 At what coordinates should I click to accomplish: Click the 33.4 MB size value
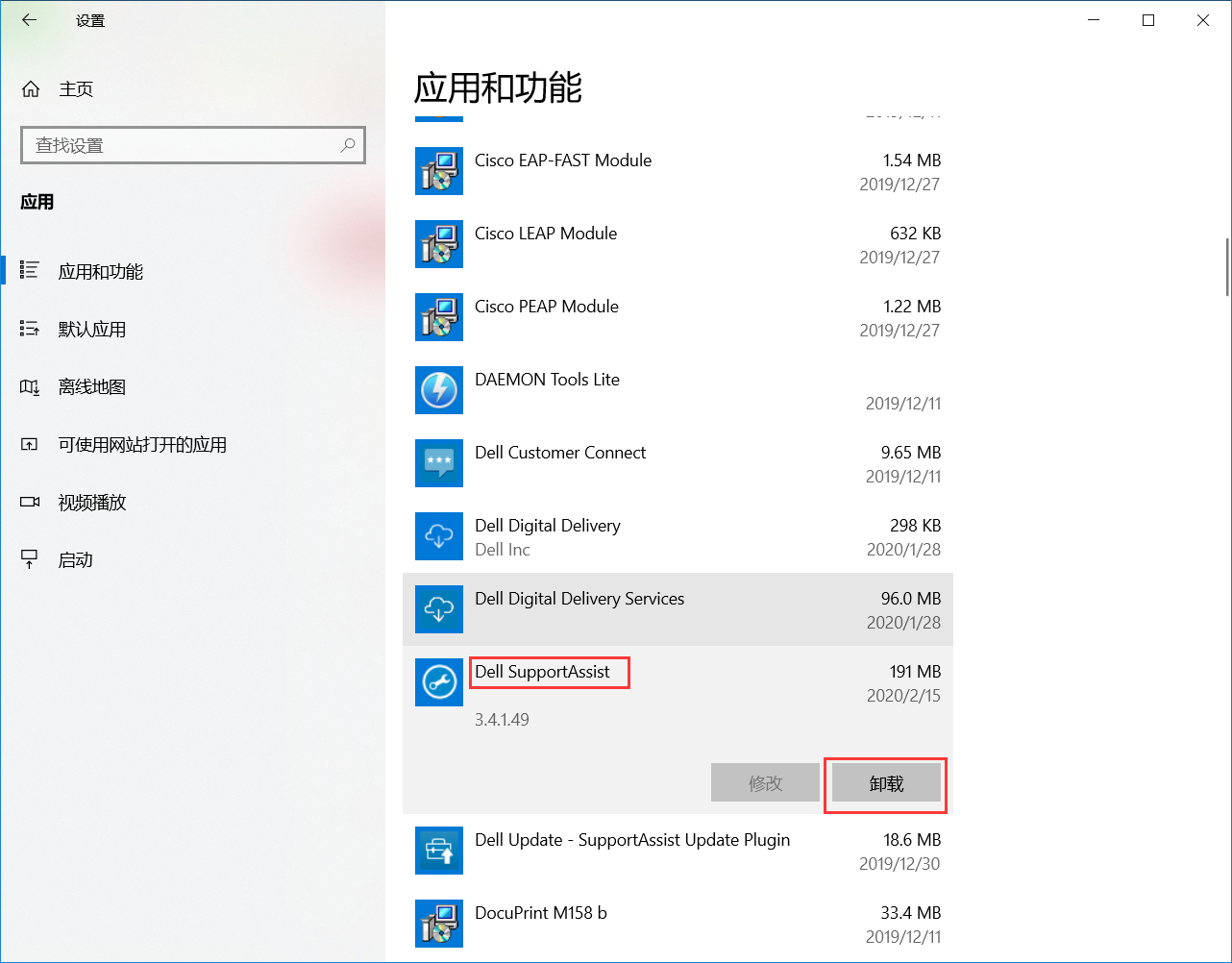[x=912, y=913]
